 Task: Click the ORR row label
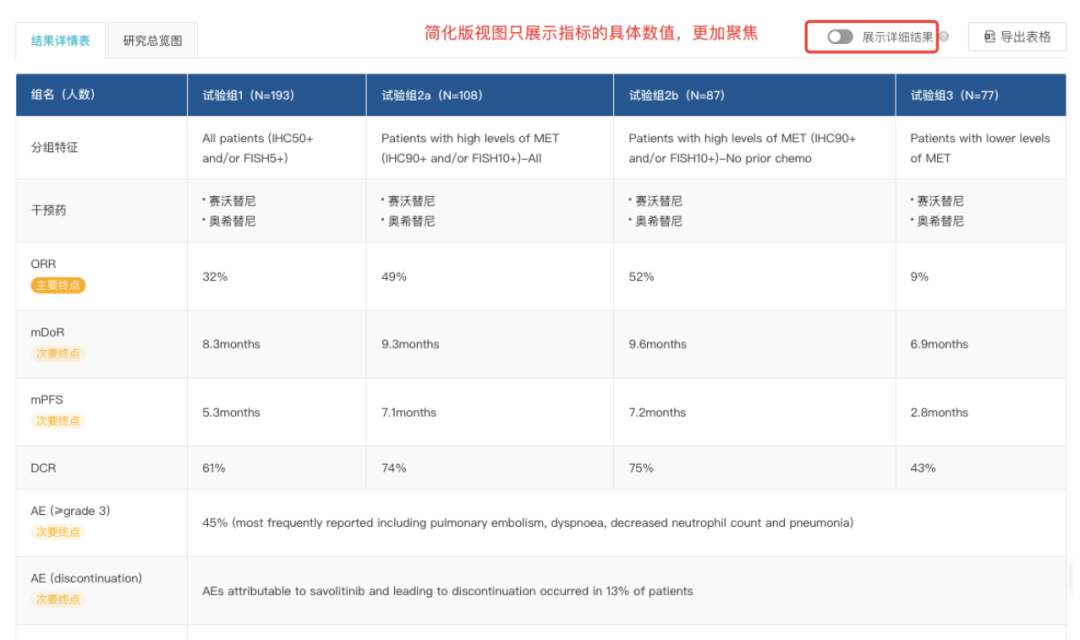pos(43,264)
